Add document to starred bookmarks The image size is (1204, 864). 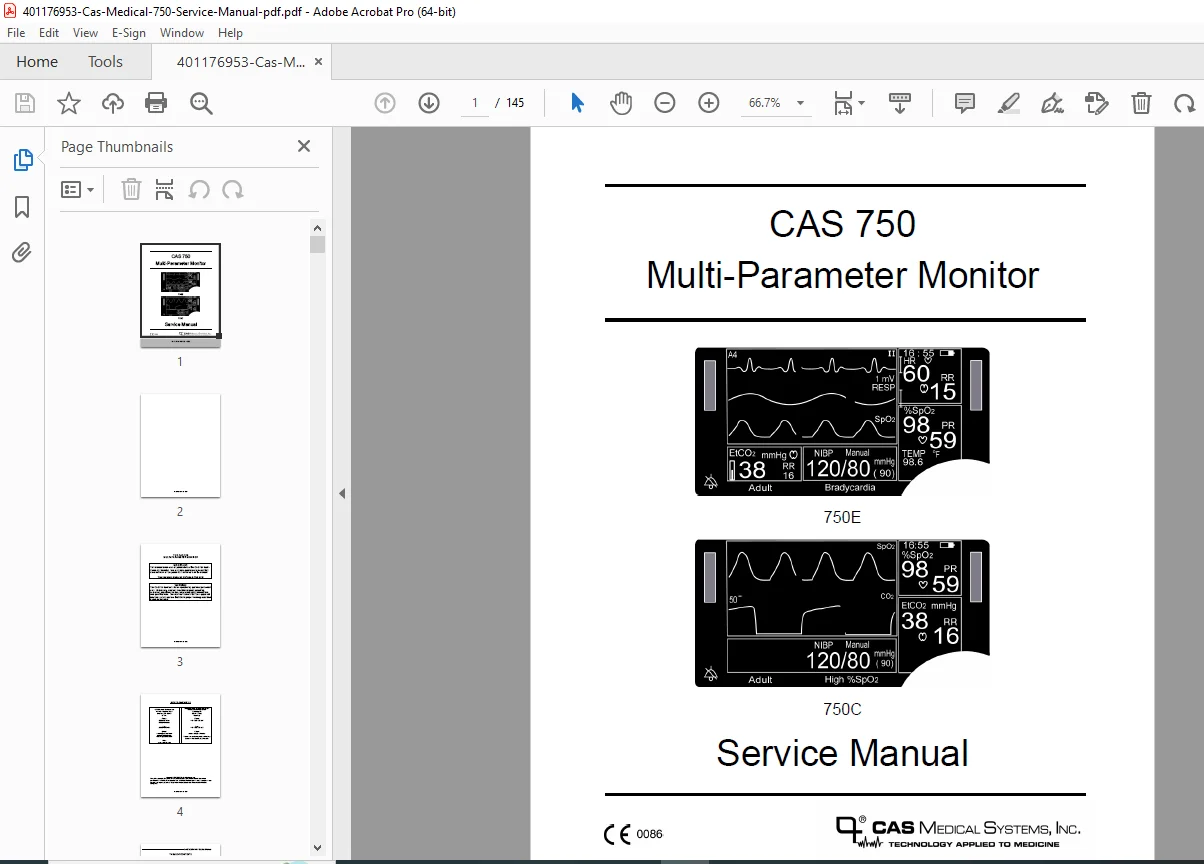point(69,103)
